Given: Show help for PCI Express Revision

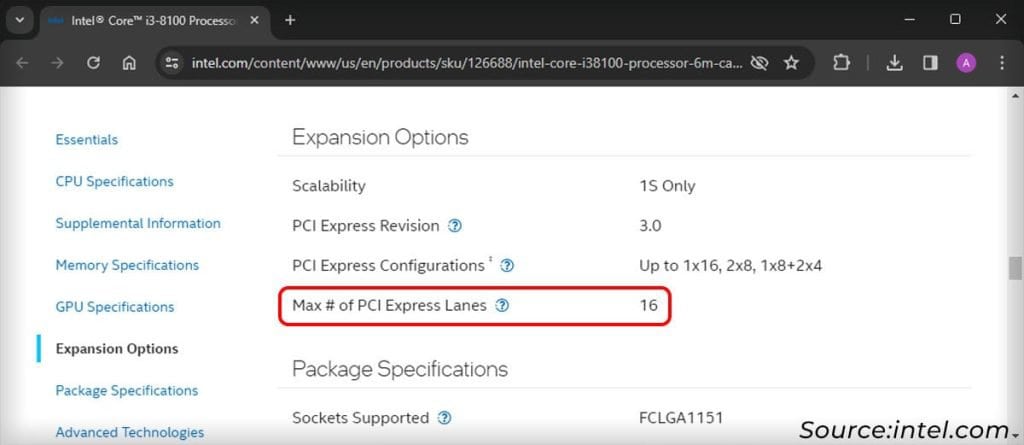Looking at the screenshot, I should pyautogui.click(x=455, y=226).
